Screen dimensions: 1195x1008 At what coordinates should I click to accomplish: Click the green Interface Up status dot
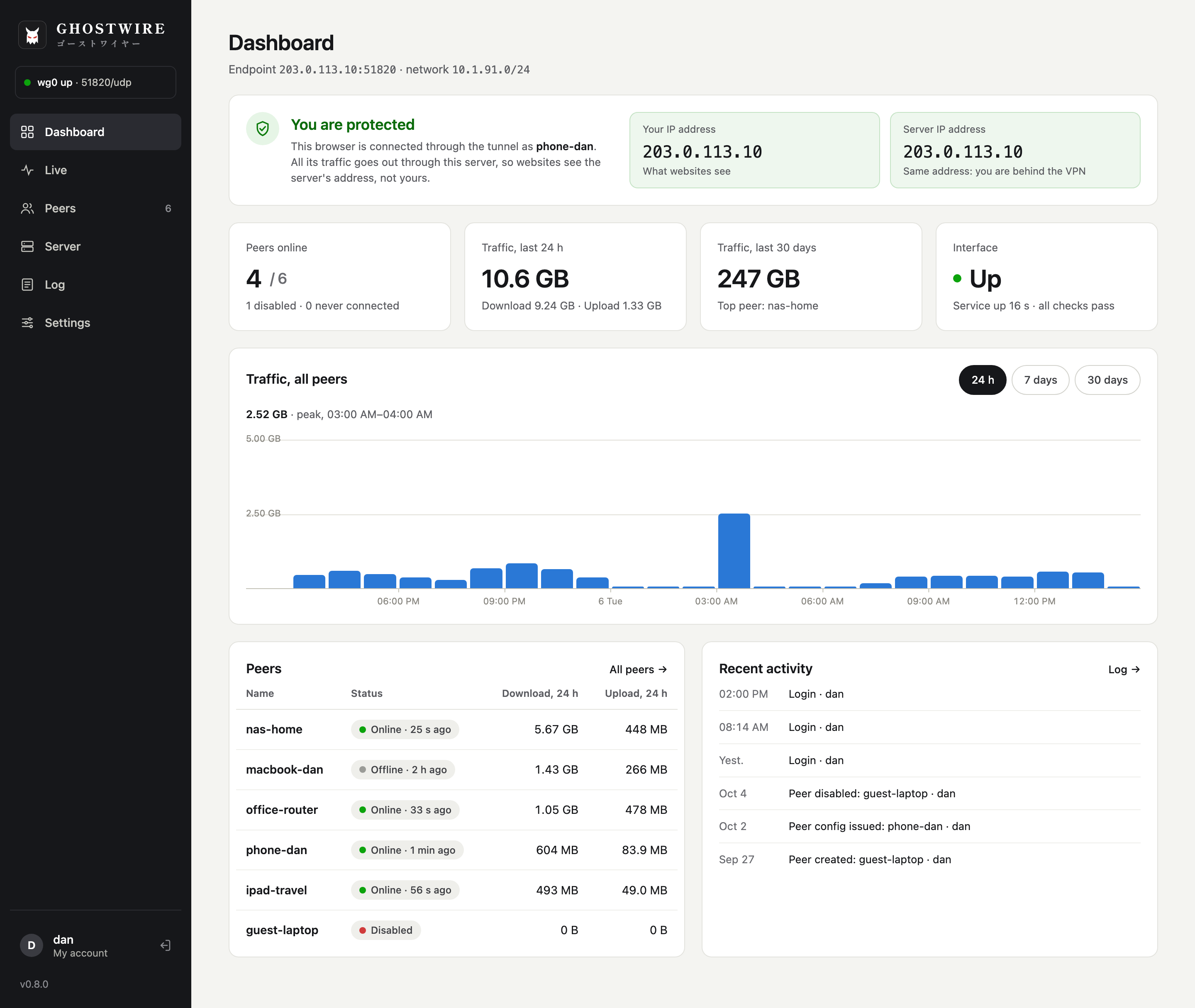(957, 278)
